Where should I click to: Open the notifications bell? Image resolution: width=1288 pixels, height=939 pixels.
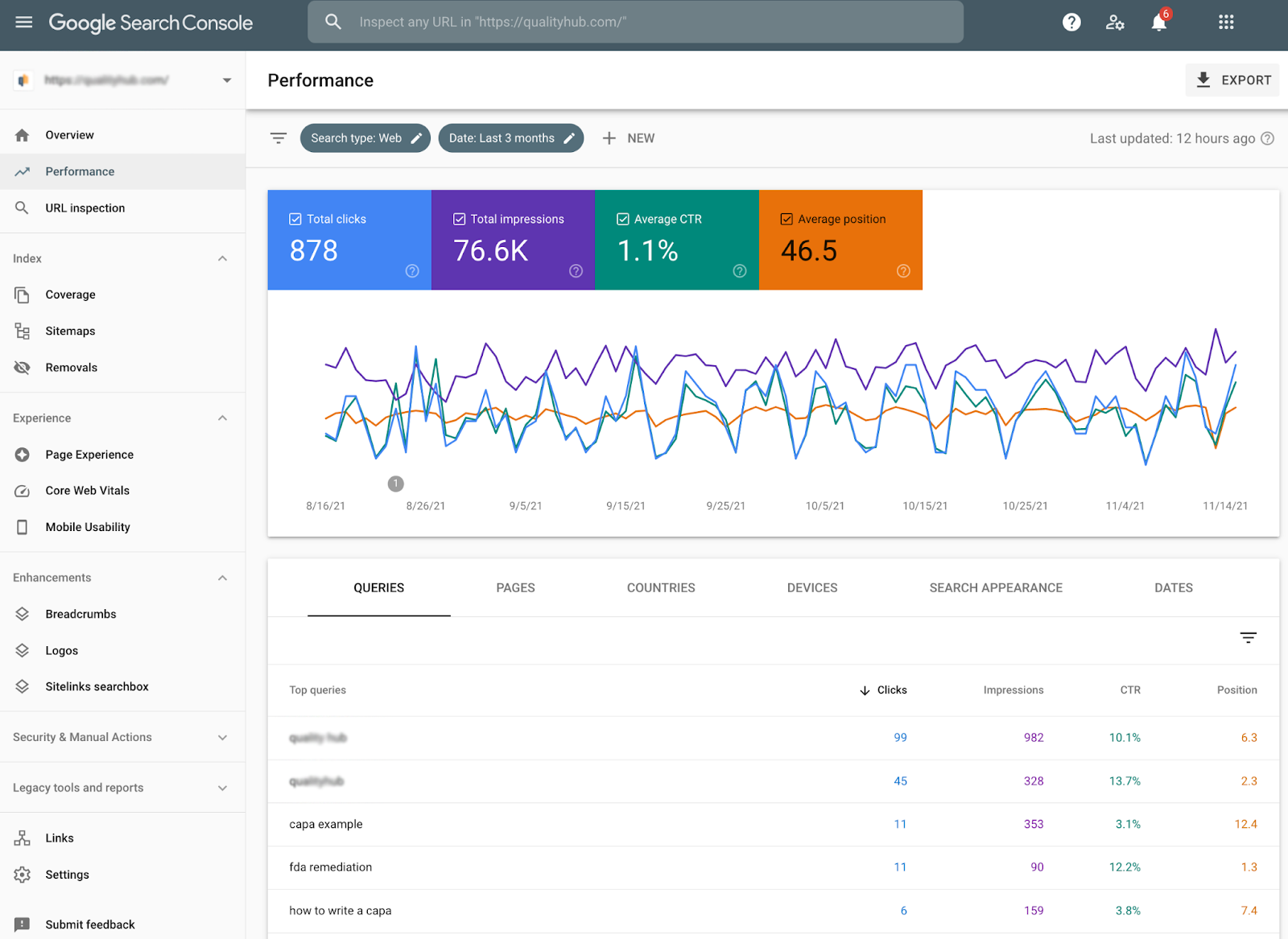pos(1159,23)
